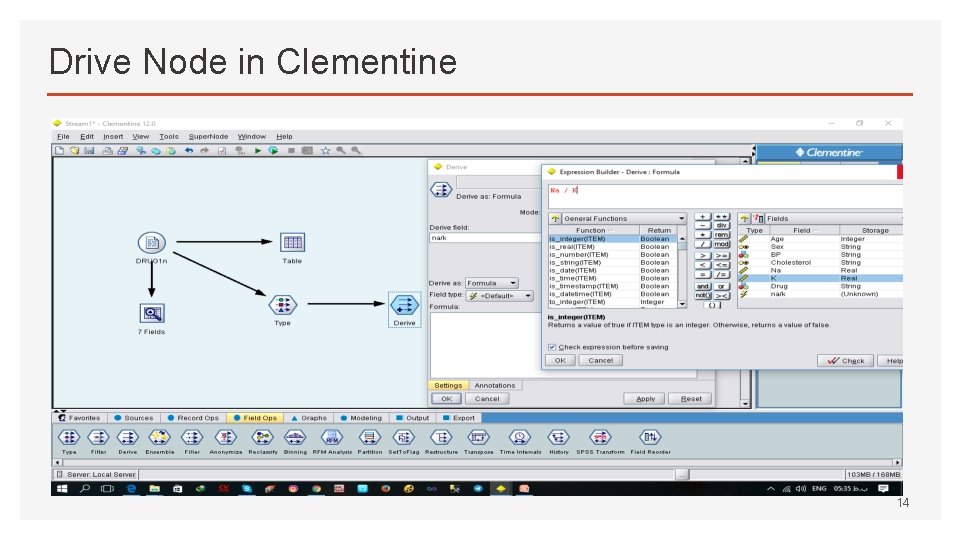Open Edge browser from taskbar
The width and height of the screenshot is (960, 540).
point(131,489)
